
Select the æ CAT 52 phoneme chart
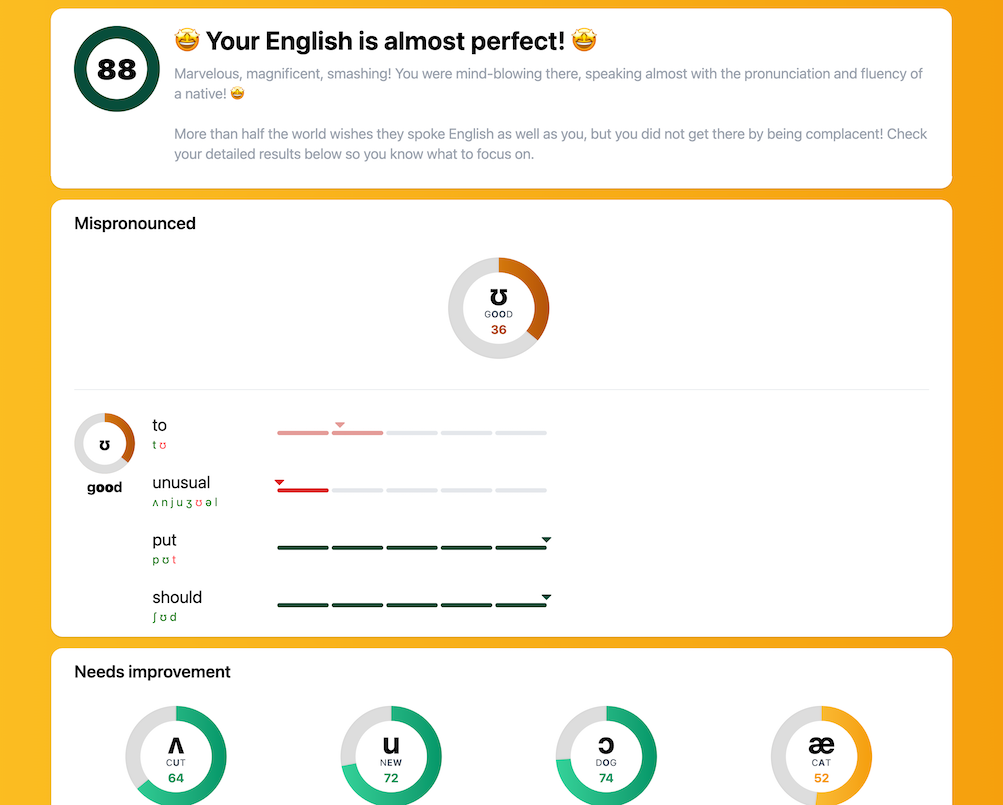coord(821,755)
